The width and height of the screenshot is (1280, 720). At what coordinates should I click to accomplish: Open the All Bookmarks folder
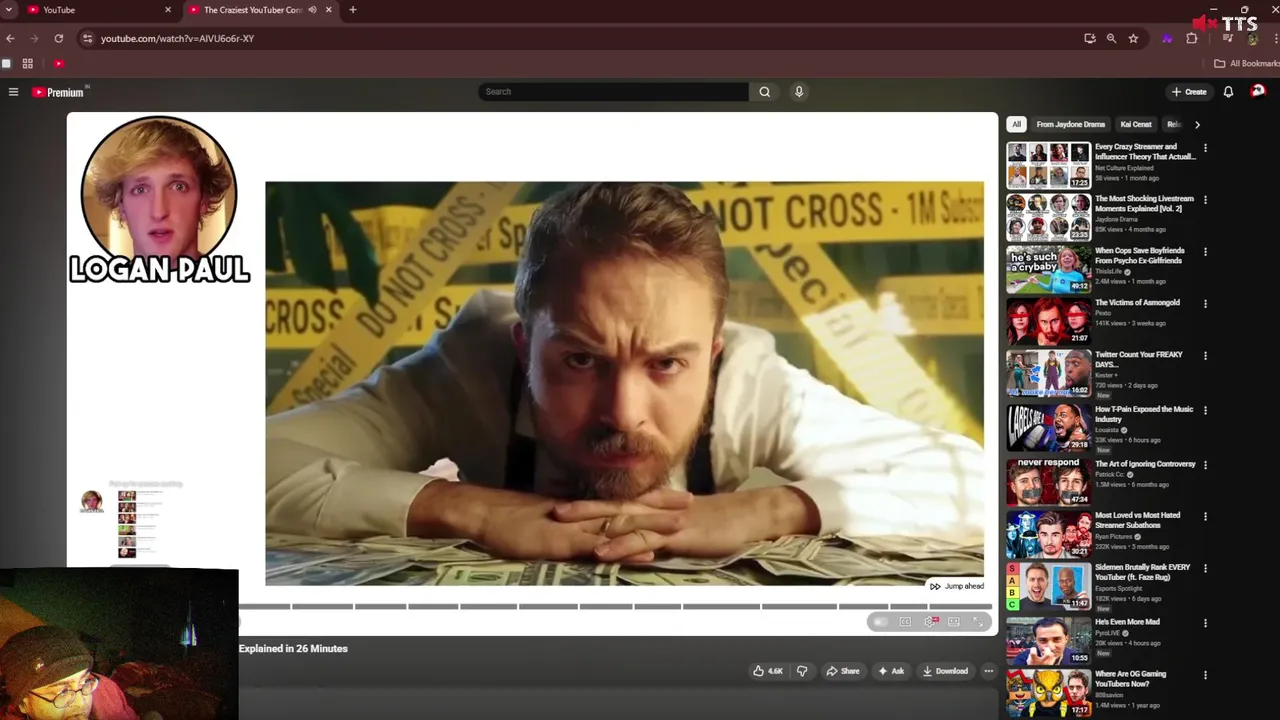[1246, 63]
